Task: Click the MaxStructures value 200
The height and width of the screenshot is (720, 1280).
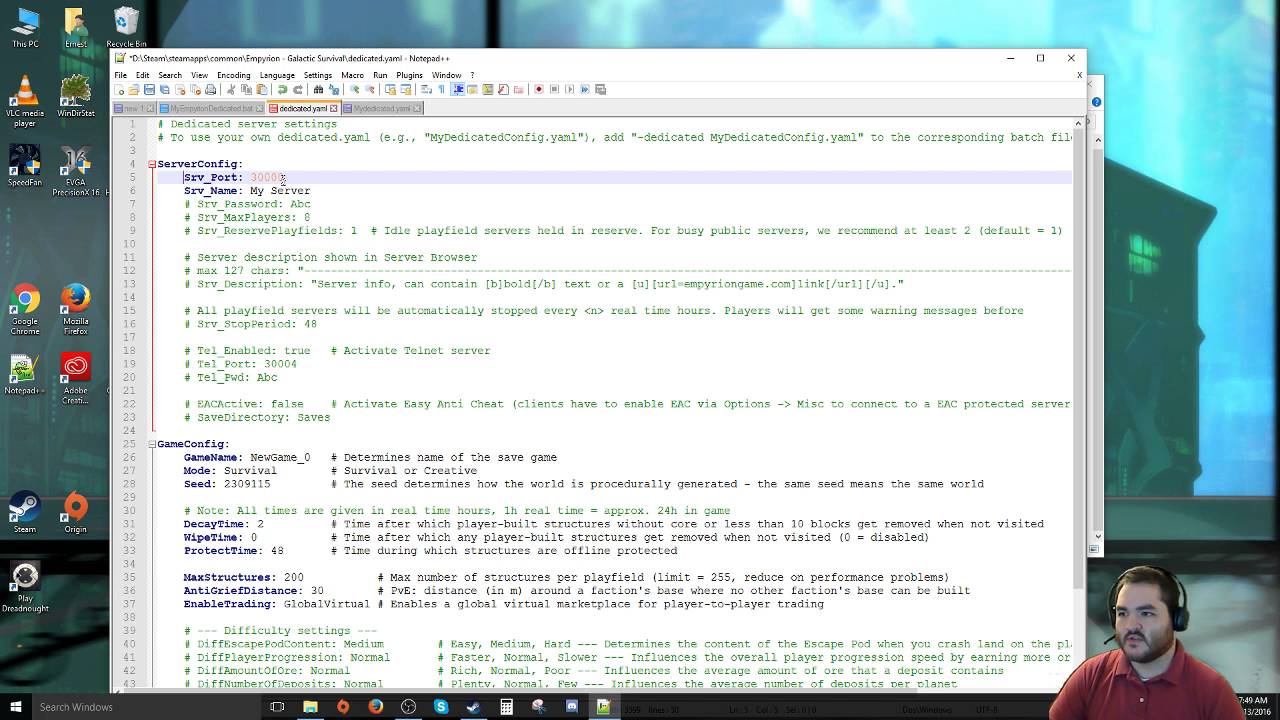Action: [x=293, y=577]
